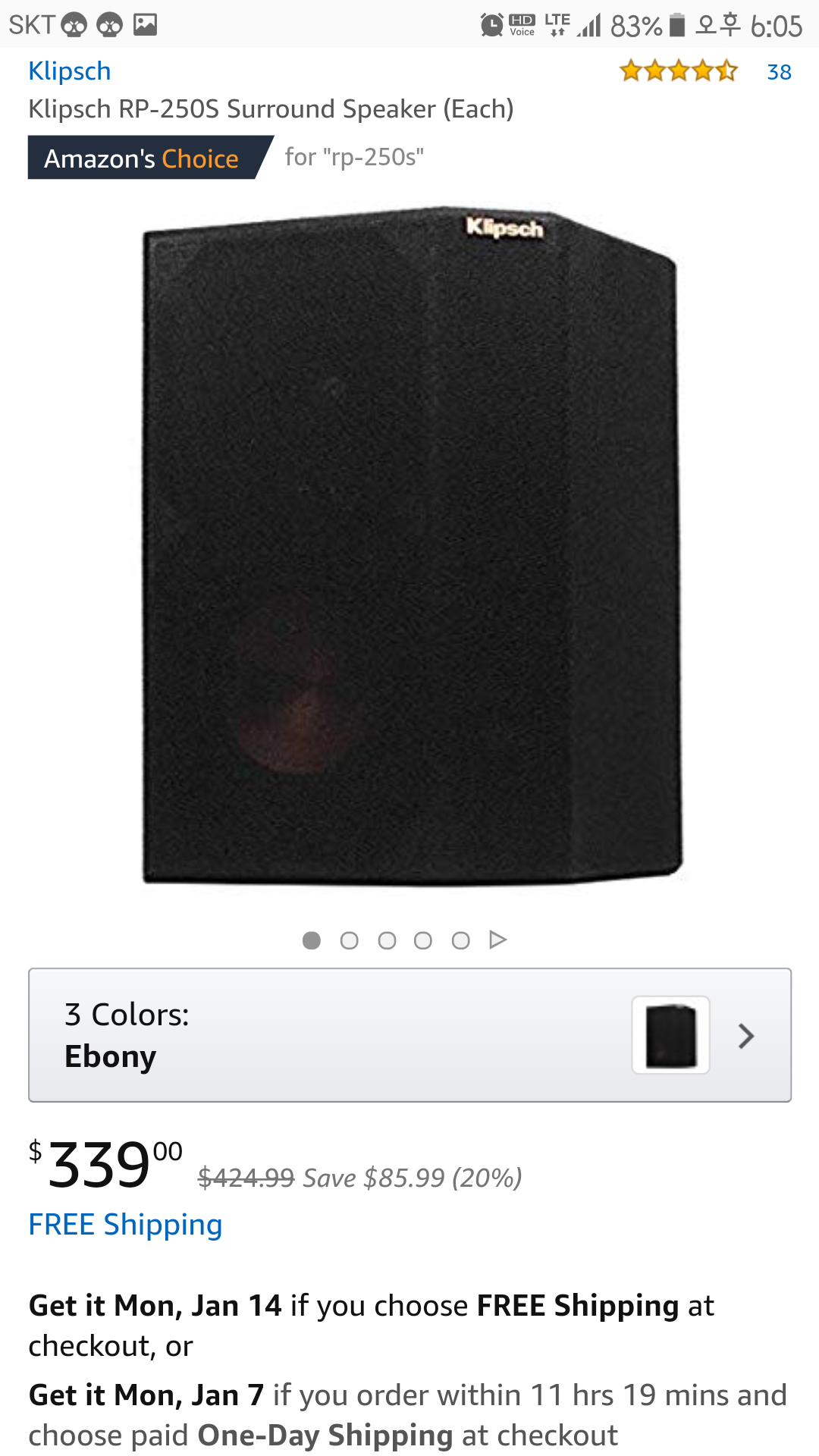This screenshot has width=819, height=1456.
Task: Tap the battery status icon
Action: [x=679, y=26]
